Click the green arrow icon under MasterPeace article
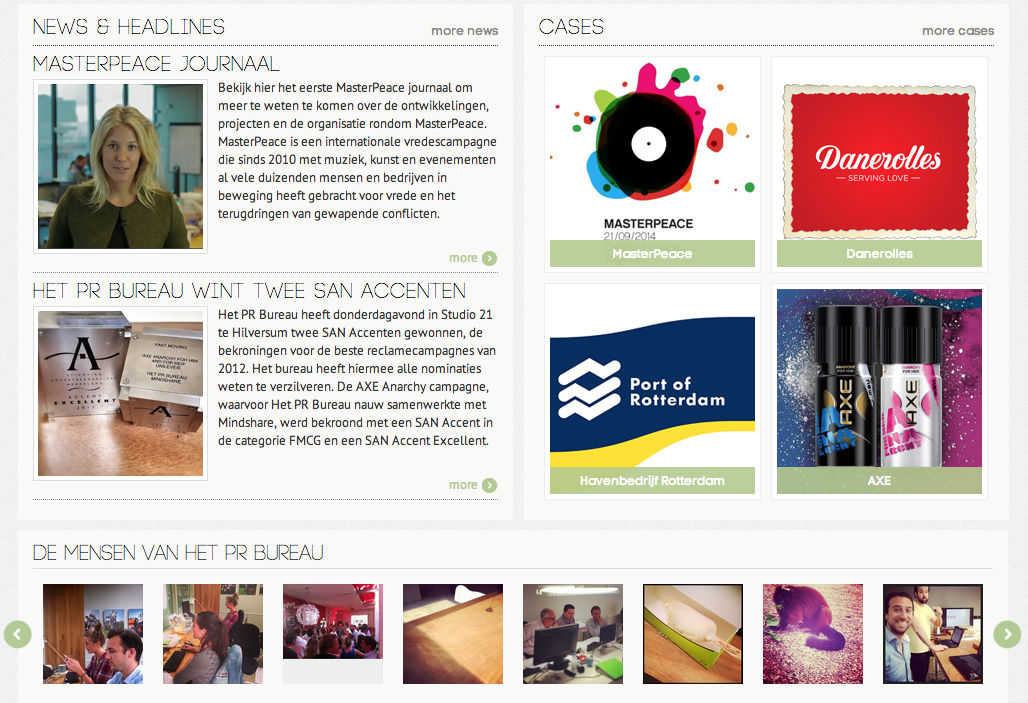1028x703 pixels. coord(490,258)
